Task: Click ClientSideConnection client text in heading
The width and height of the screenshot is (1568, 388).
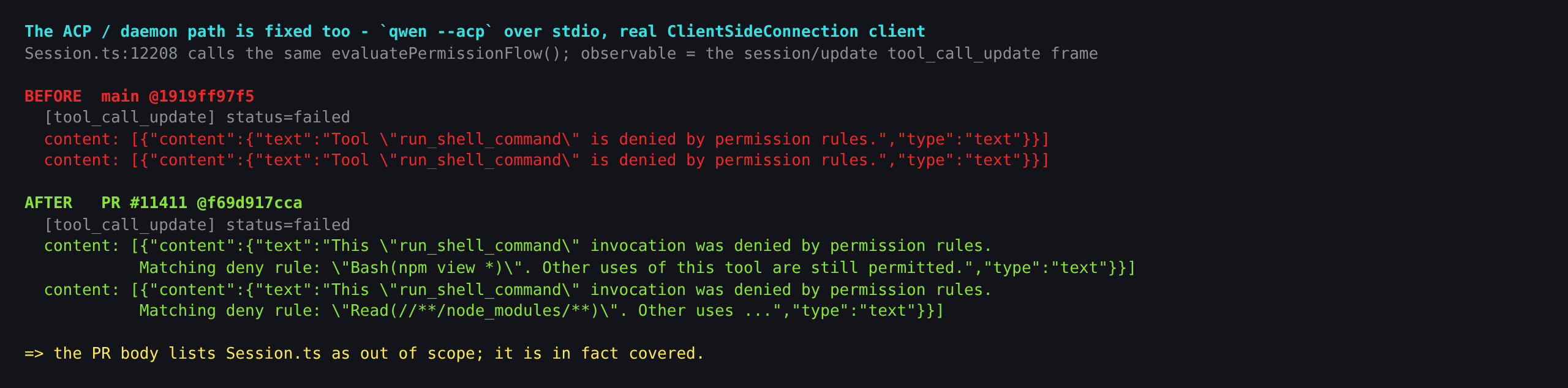Action: [796, 32]
